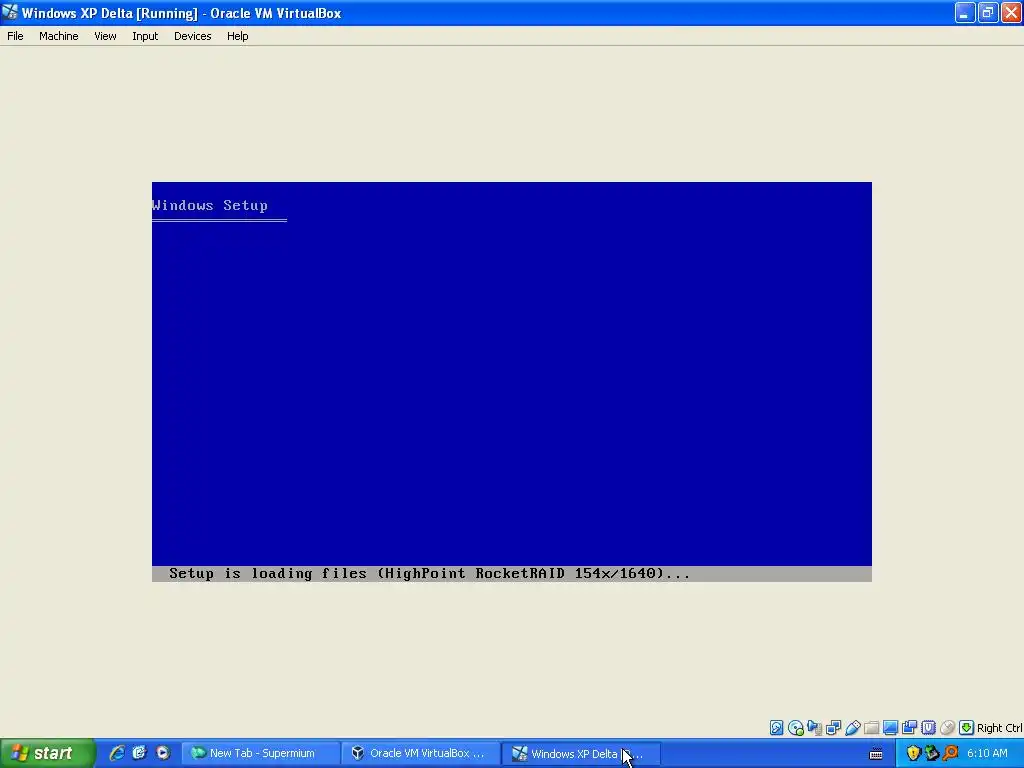Screen dimensions: 1024x768
Task: Minimize the VirtualBox VM window
Action: (965, 12)
